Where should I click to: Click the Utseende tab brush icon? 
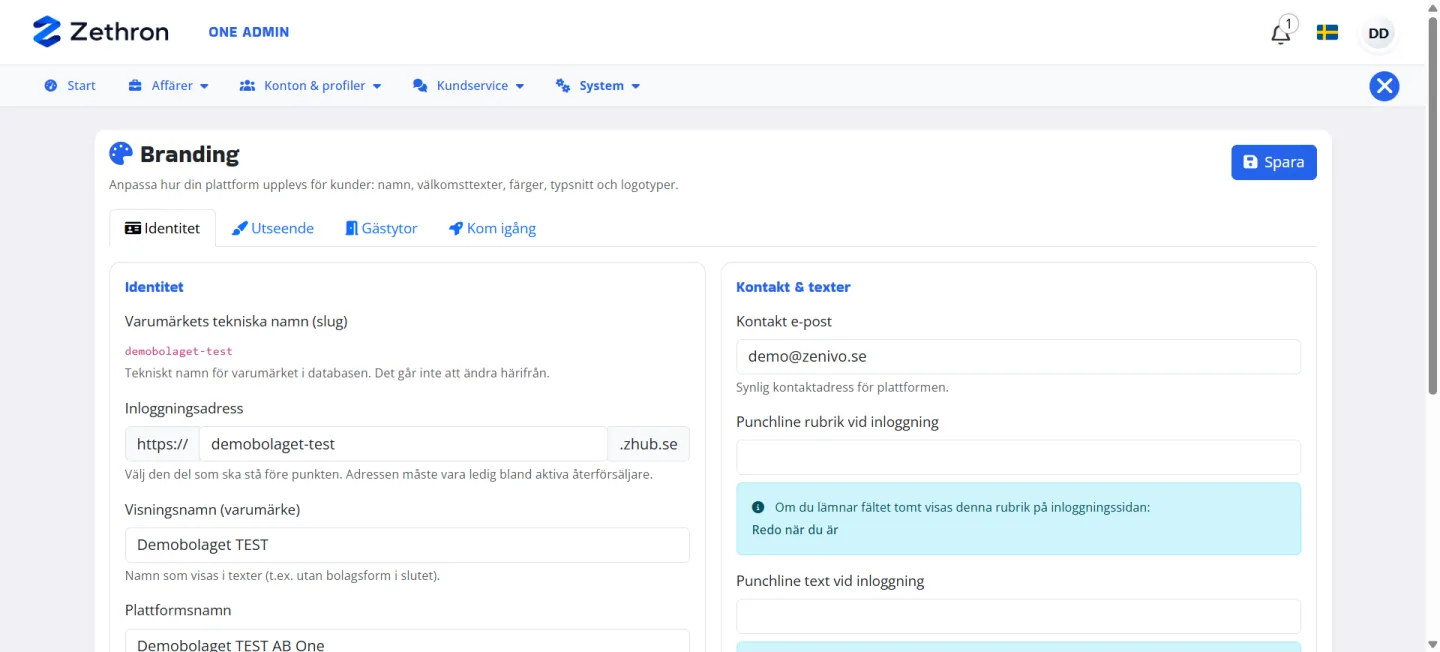(240, 228)
